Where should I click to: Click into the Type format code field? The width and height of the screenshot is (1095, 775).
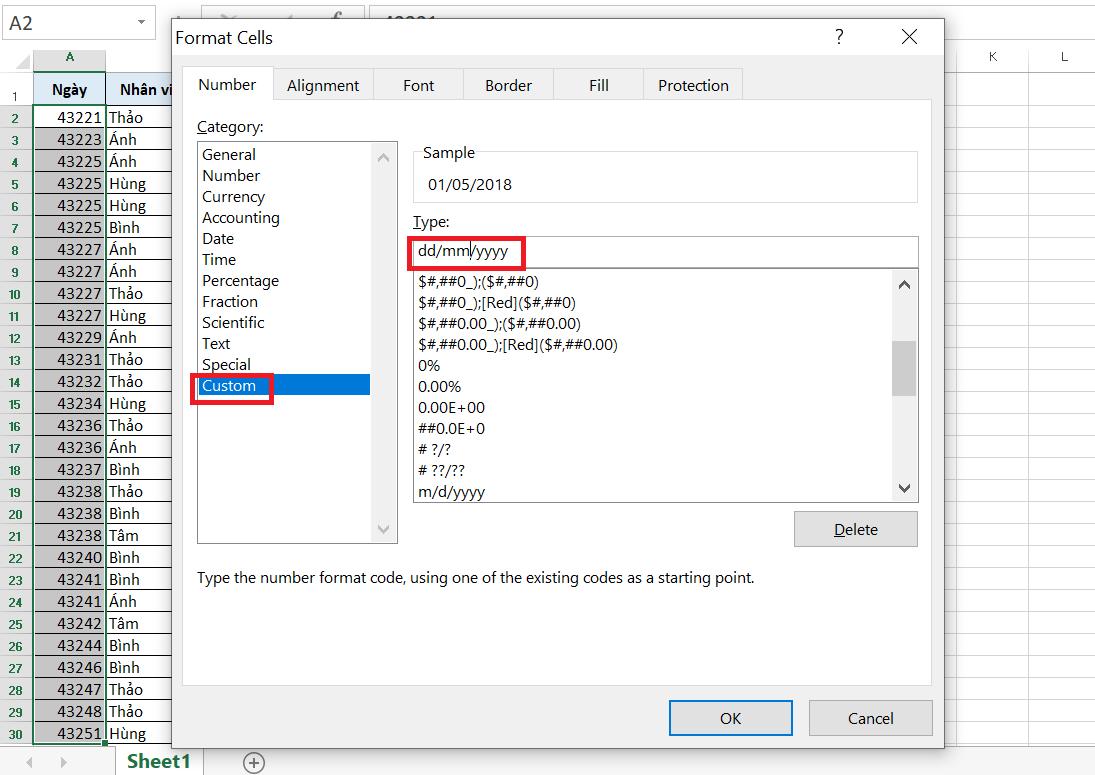coord(665,252)
